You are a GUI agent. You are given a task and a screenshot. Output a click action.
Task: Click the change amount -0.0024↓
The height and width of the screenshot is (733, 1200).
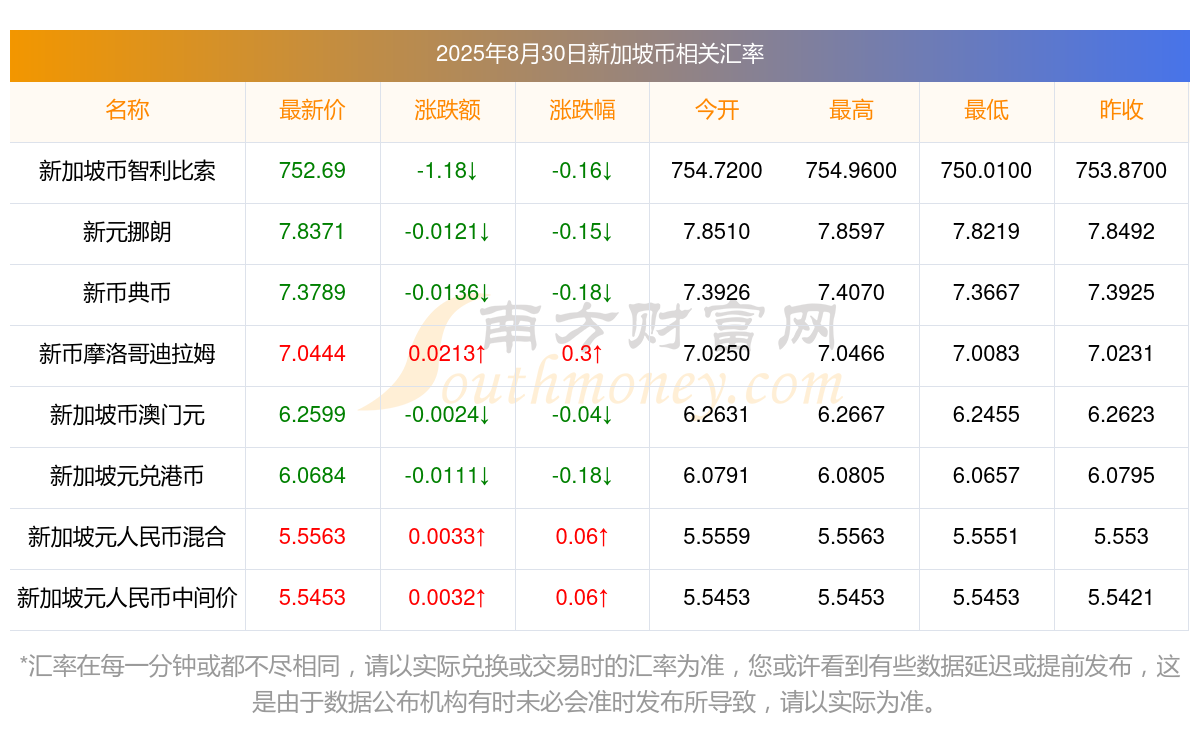point(447,415)
